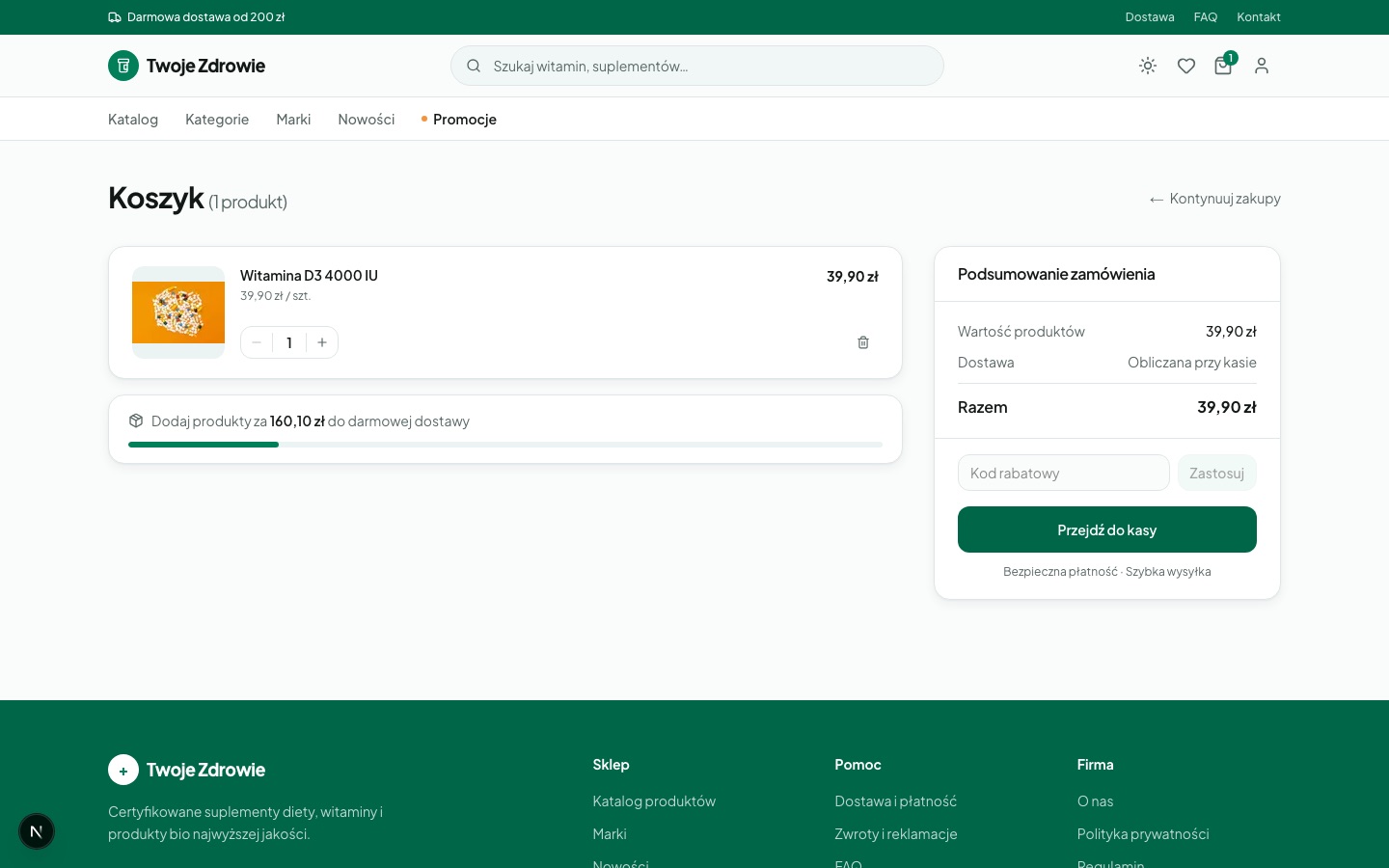Focus the Kod rabatowy input field
This screenshot has height=868, width=1389.
[x=1064, y=473]
